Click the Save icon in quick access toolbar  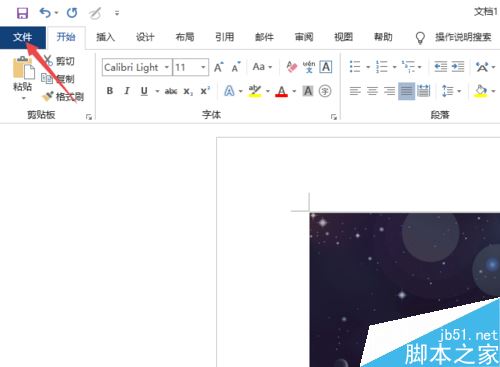22,13
